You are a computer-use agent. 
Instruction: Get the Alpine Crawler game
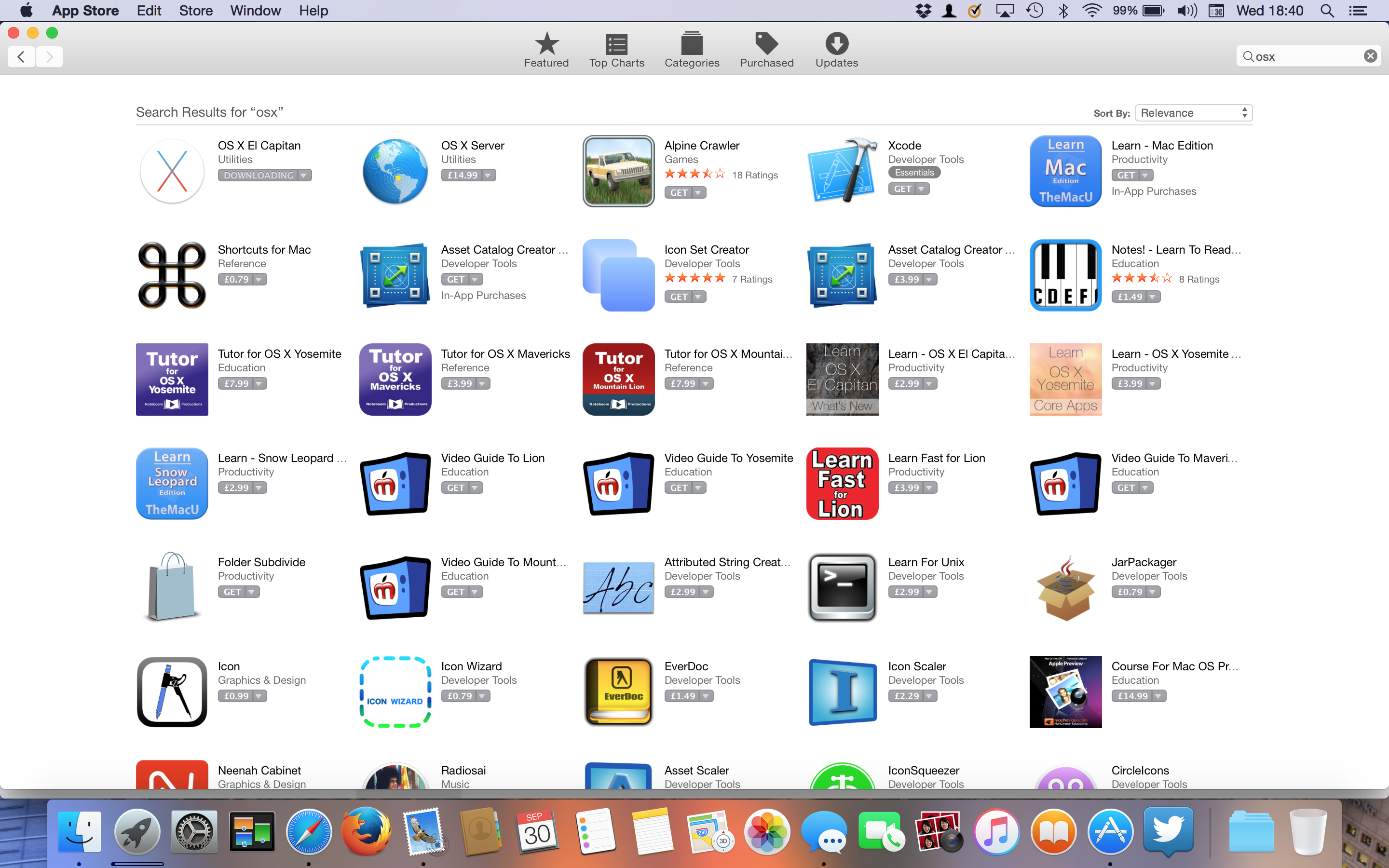(679, 193)
